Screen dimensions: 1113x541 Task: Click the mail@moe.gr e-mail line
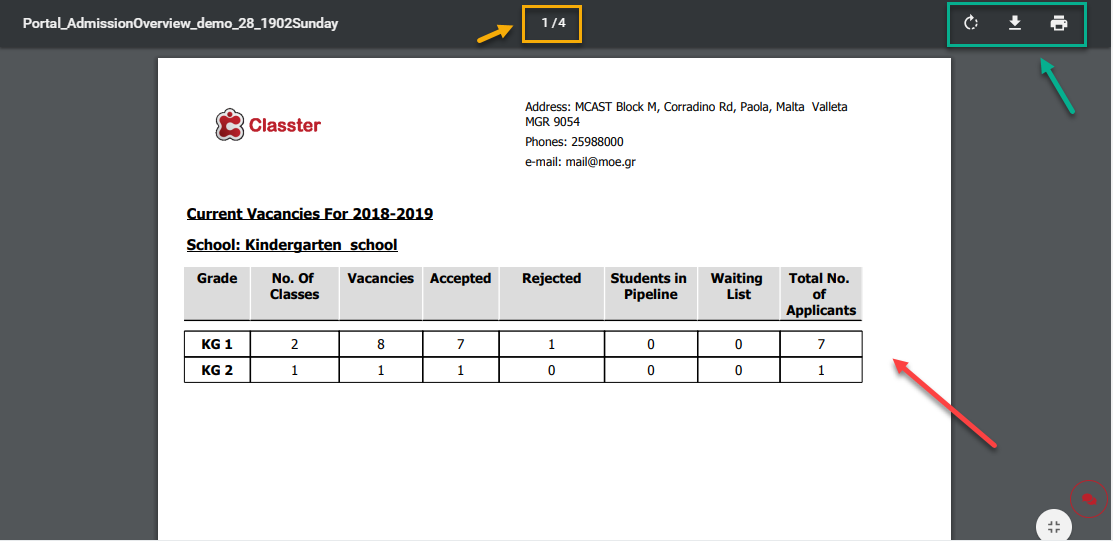[x=580, y=162]
